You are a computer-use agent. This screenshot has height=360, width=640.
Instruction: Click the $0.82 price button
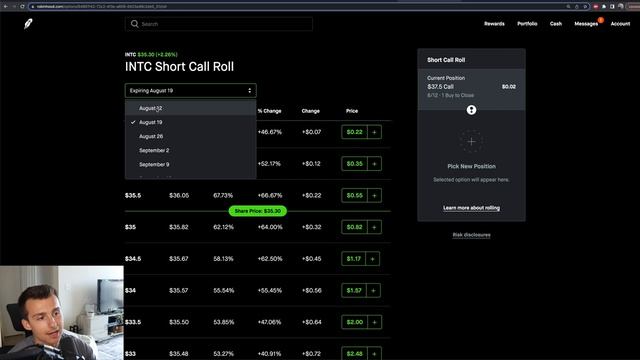354,227
